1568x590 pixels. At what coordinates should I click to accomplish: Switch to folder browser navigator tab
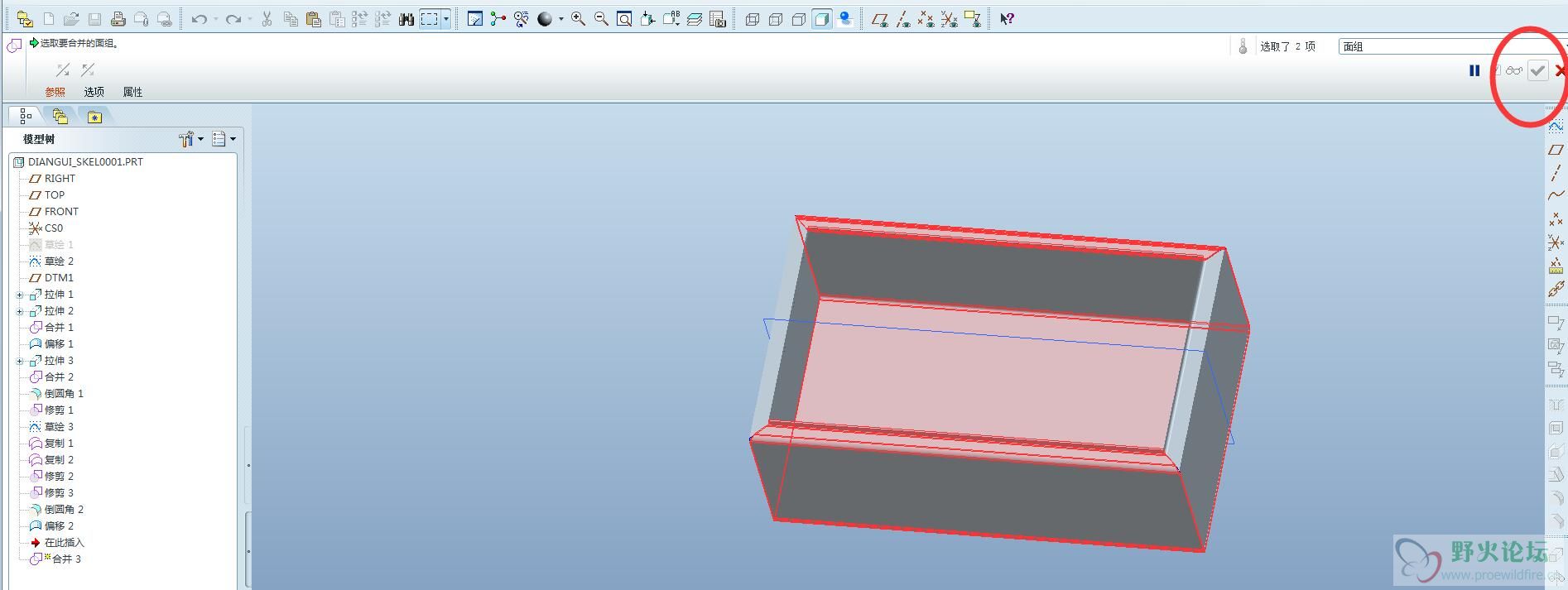[x=60, y=117]
